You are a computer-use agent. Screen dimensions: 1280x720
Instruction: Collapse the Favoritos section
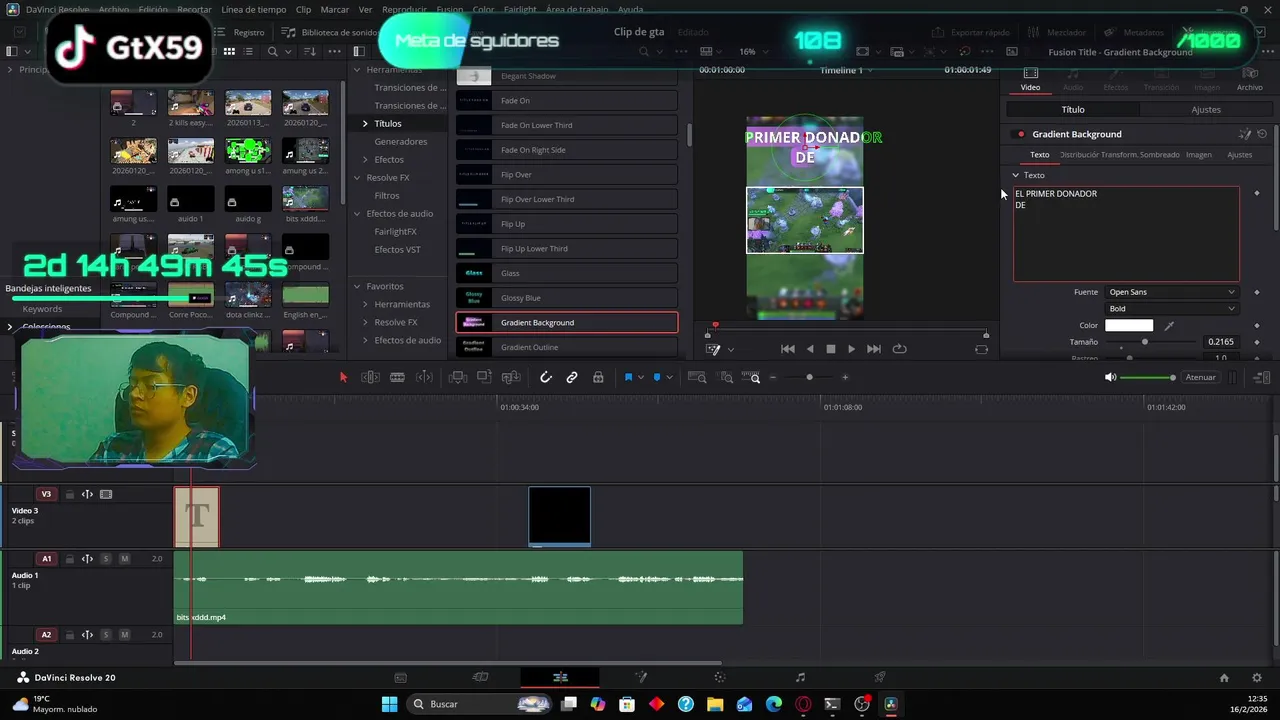pos(357,286)
